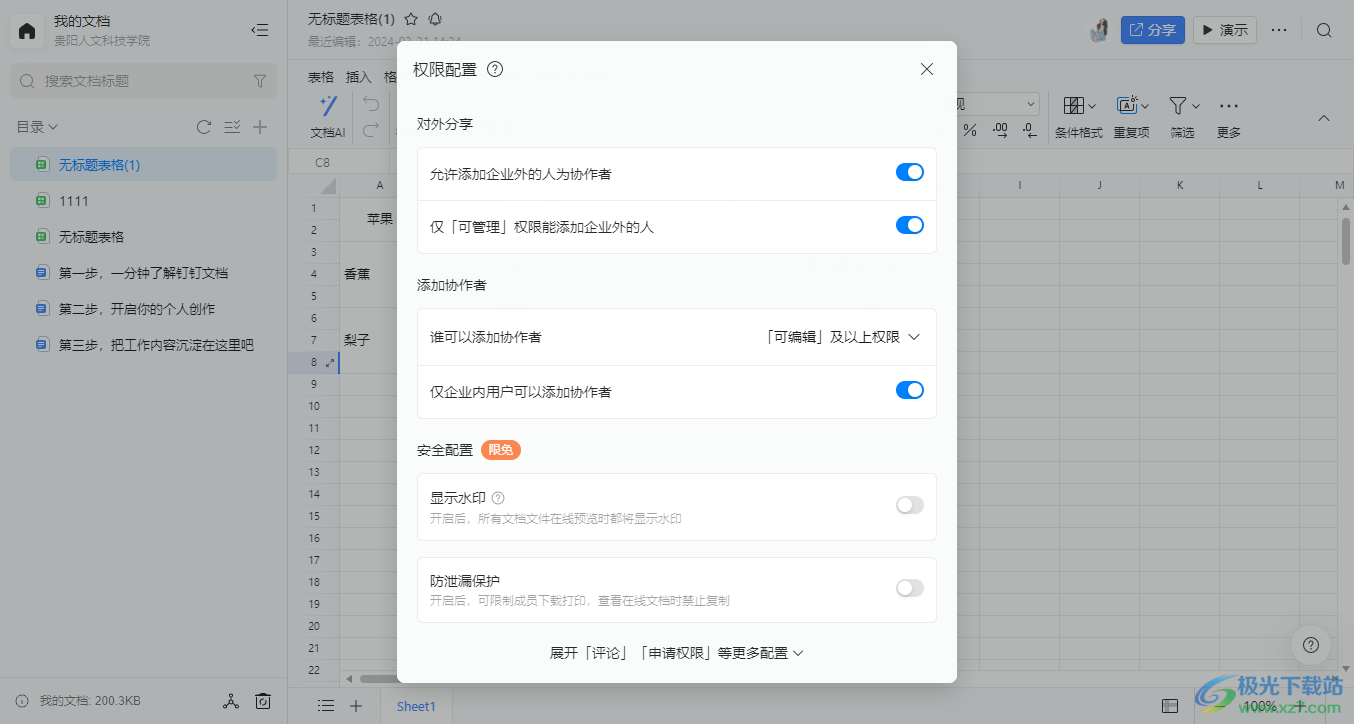Open 第二步，开启你的个人创作

pos(143,309)
